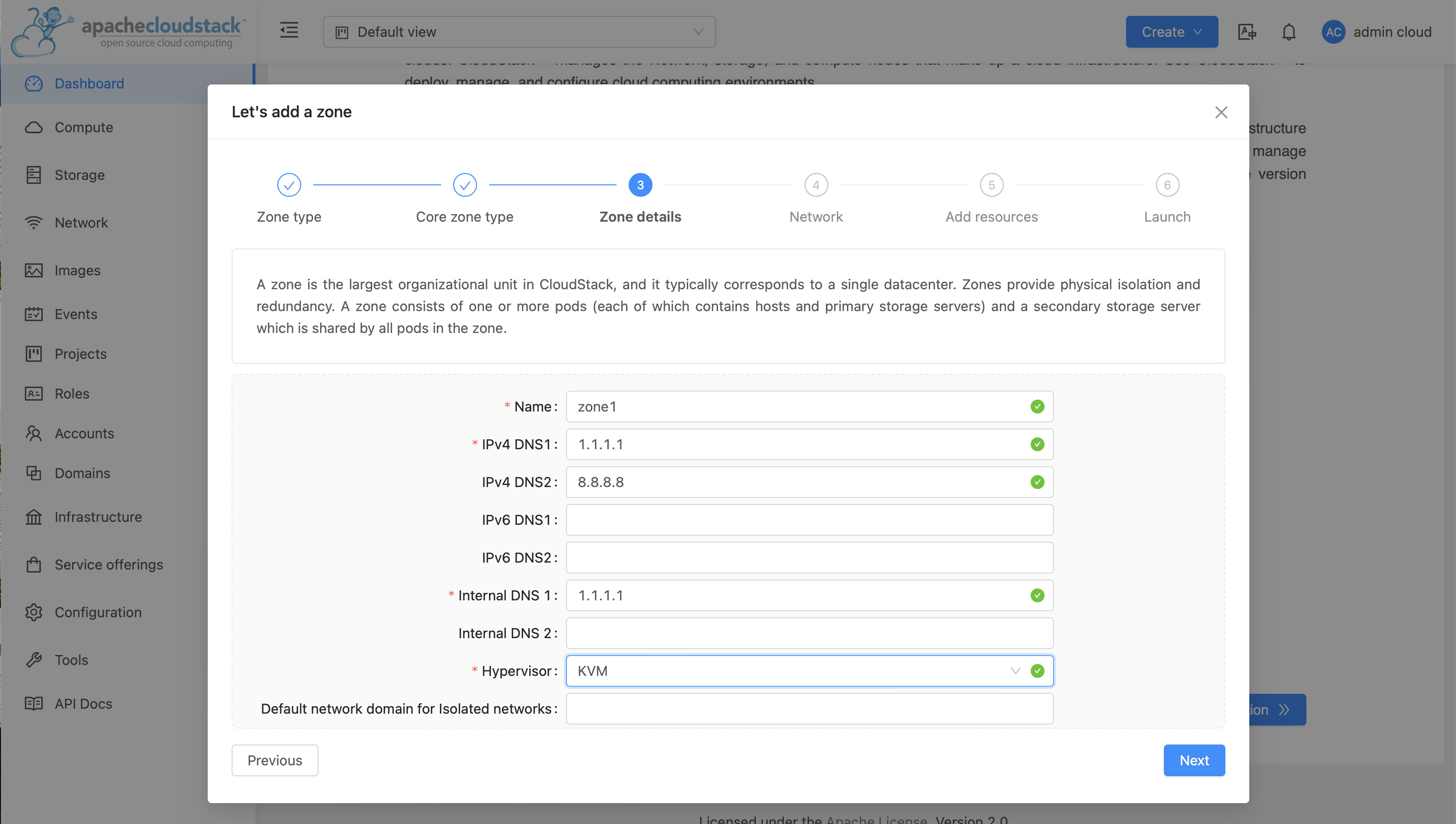
Task: Click the language translation icon
Action: [x=1247, y=32]
